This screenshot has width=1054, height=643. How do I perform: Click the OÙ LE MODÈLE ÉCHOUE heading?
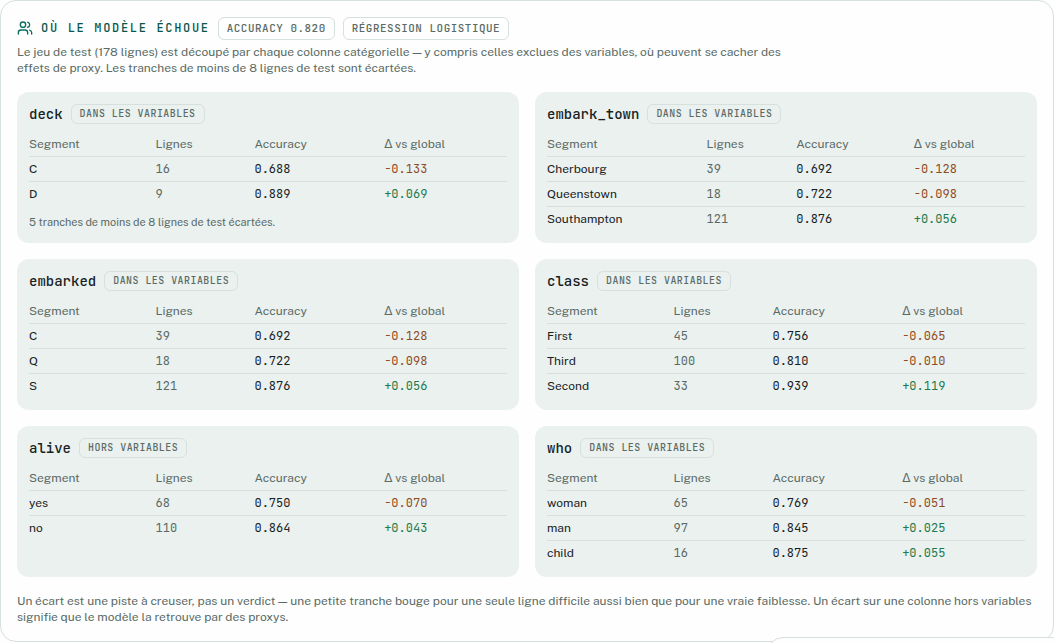124,28
